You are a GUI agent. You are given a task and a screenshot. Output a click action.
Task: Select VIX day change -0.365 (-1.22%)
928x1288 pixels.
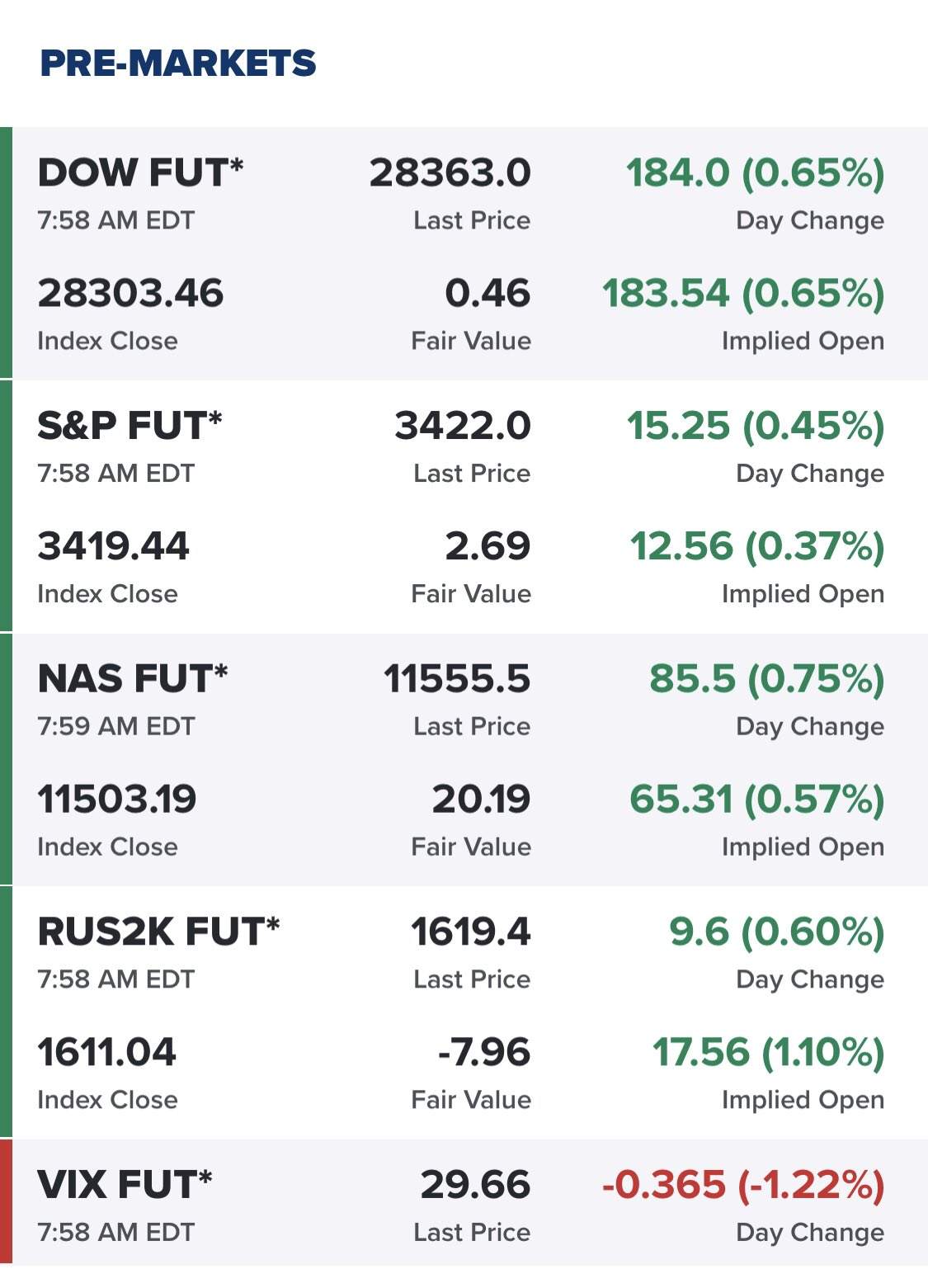743,1185
